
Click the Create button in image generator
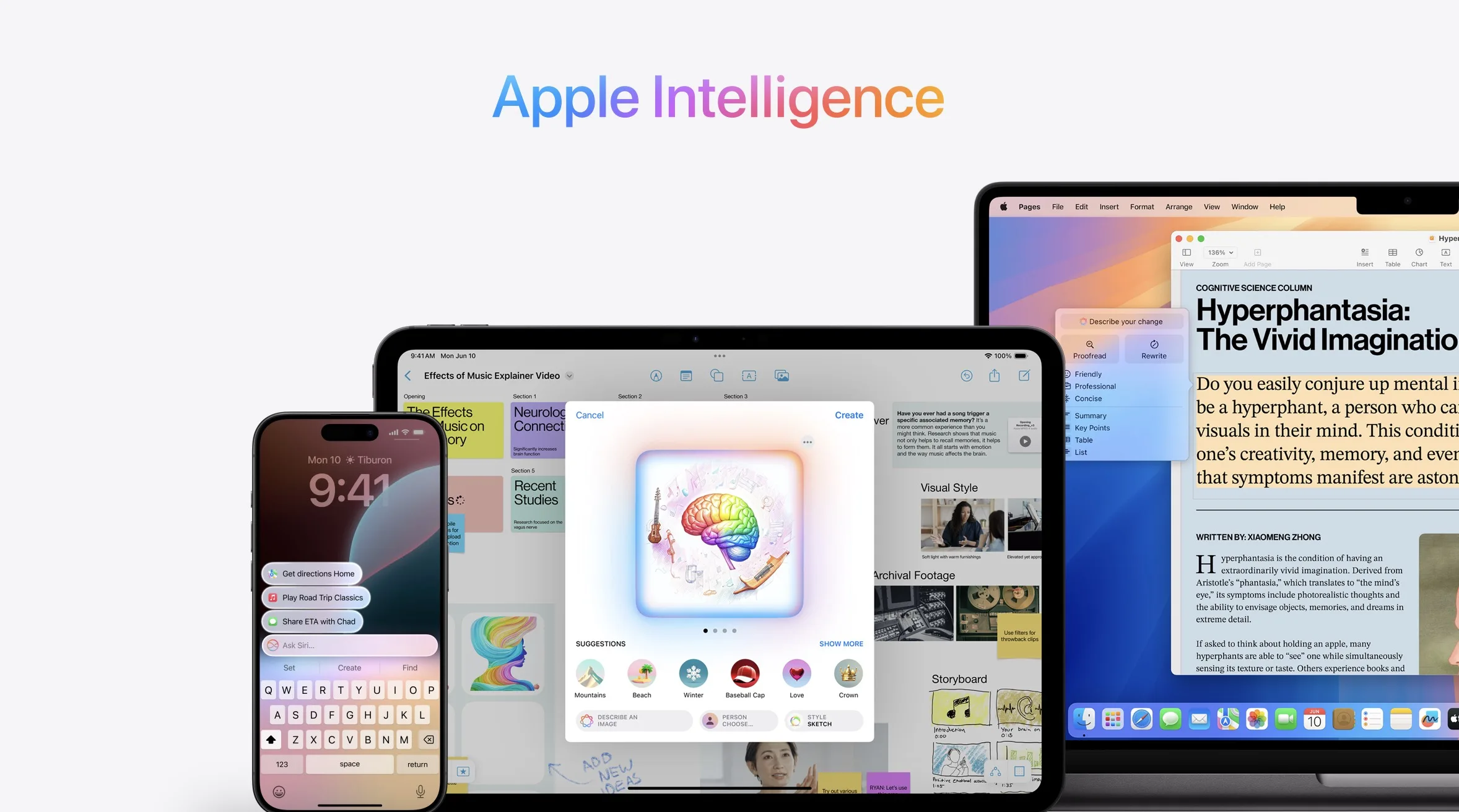click(849, 414)
